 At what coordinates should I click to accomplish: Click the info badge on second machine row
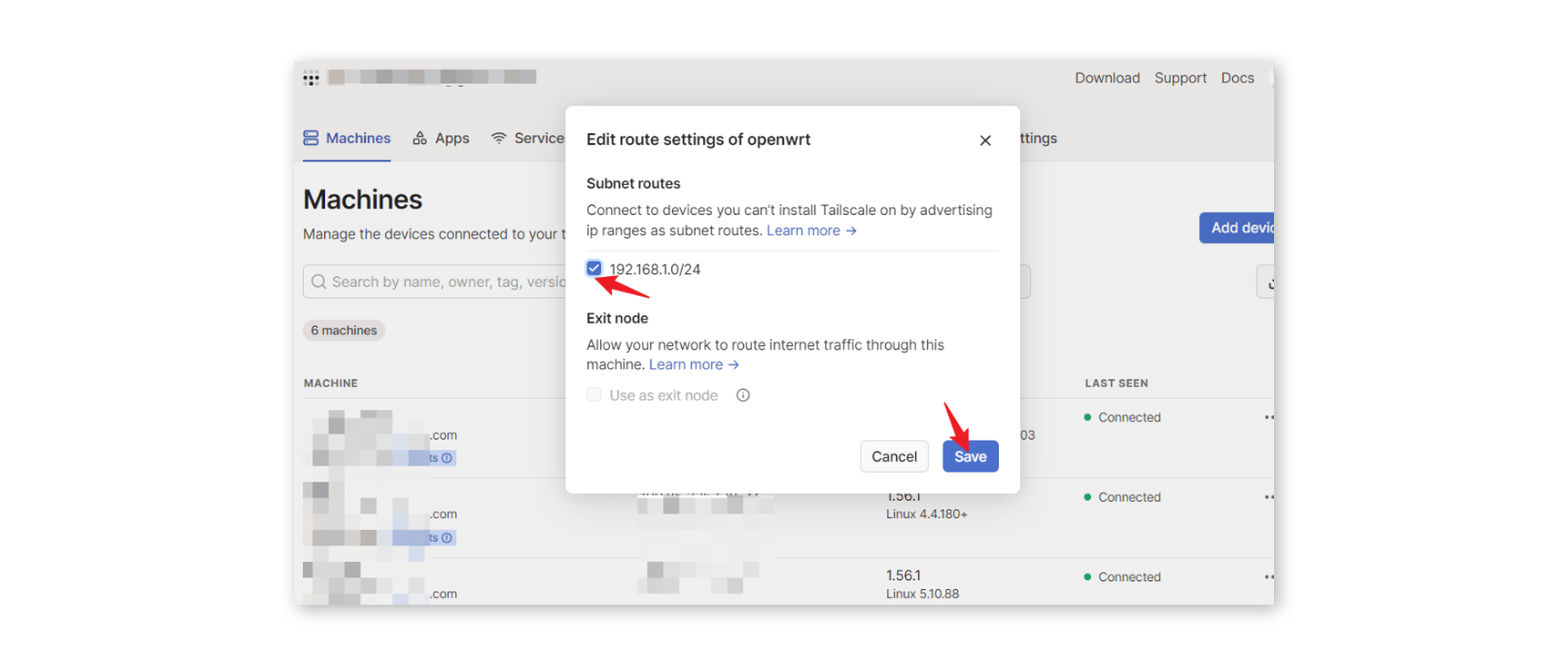pos(447,538)
